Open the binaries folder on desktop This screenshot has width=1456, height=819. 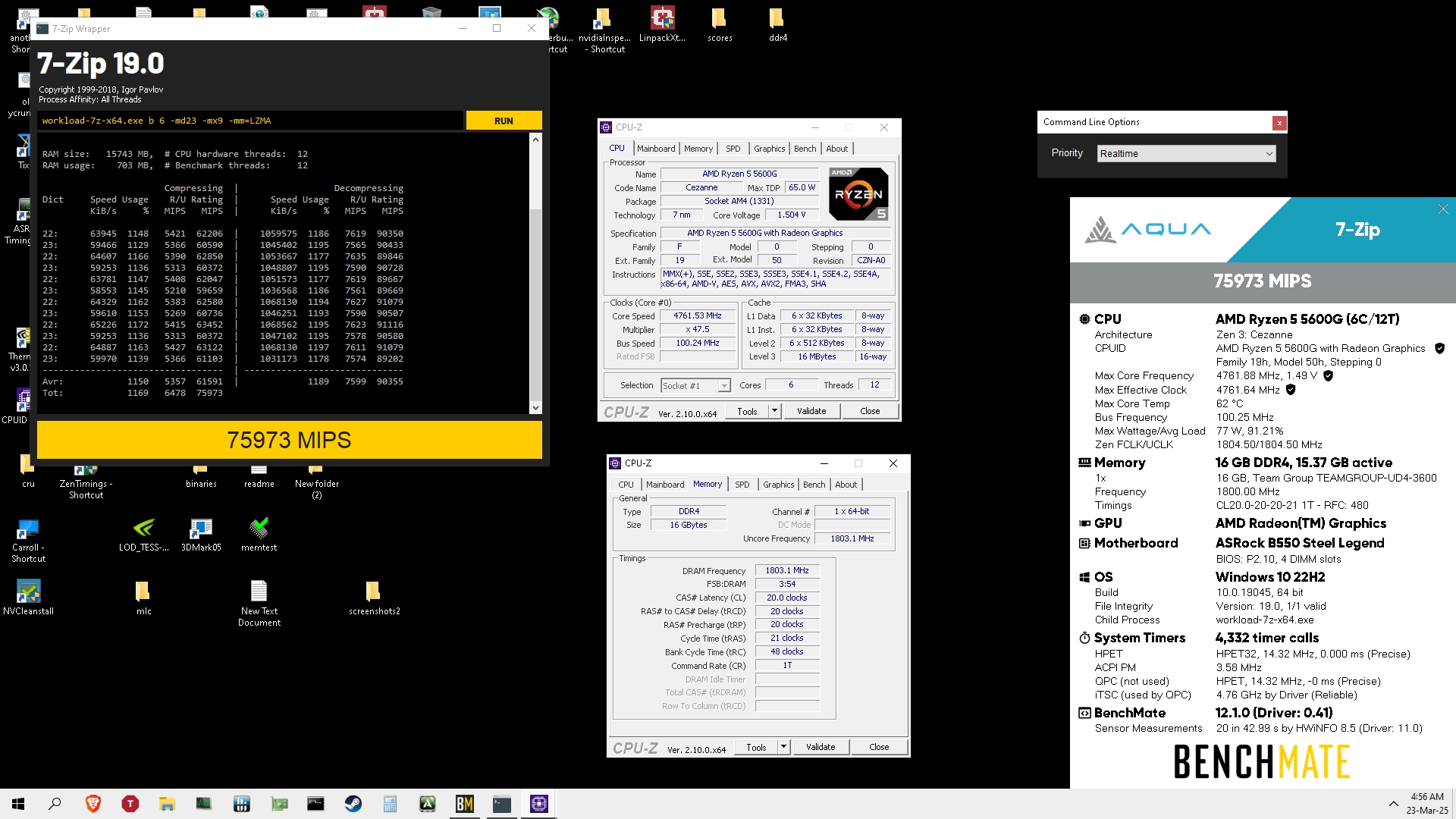tap(201, 476)
